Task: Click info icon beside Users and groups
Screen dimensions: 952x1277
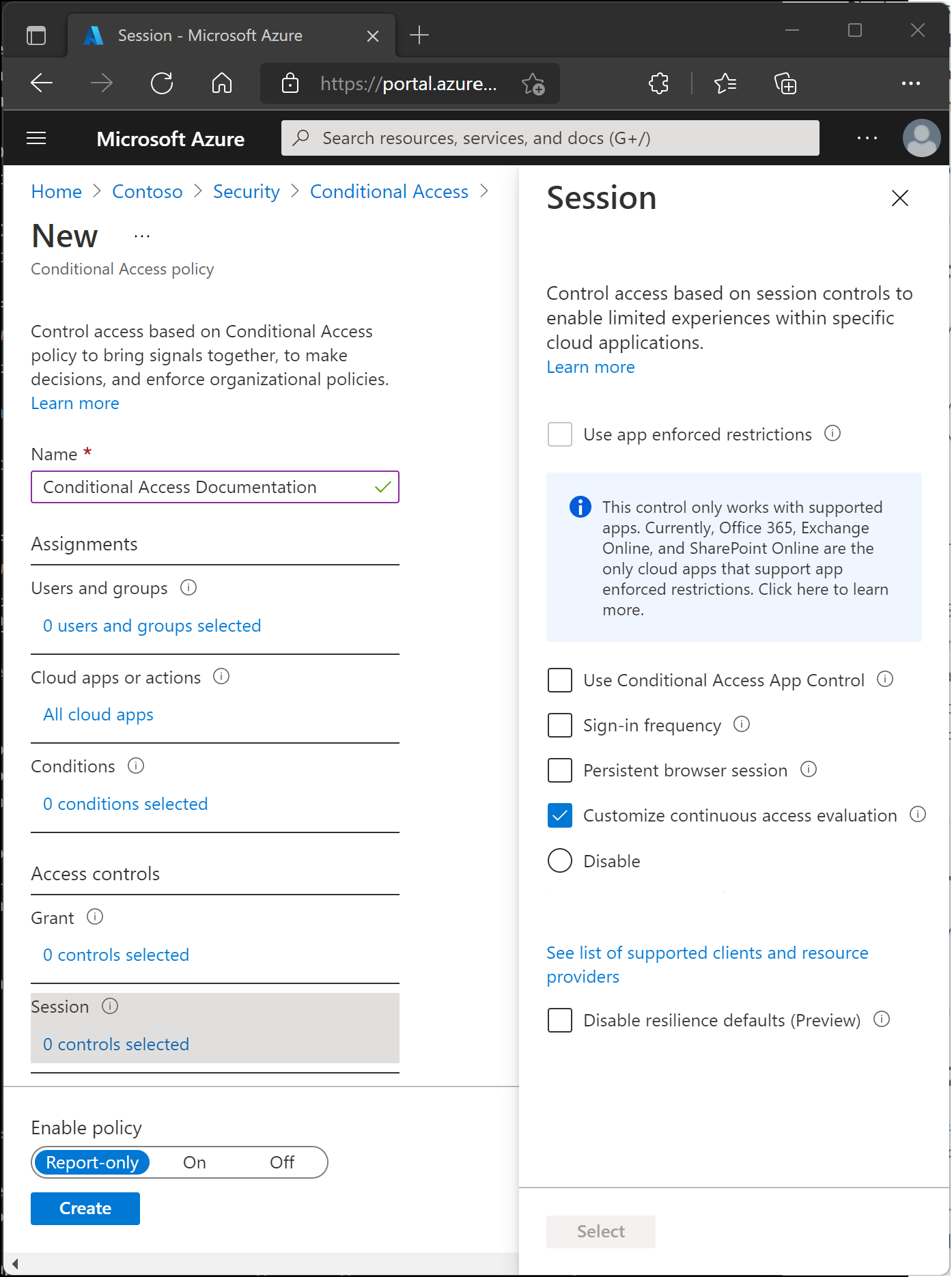Action: [x=188, y=587]
